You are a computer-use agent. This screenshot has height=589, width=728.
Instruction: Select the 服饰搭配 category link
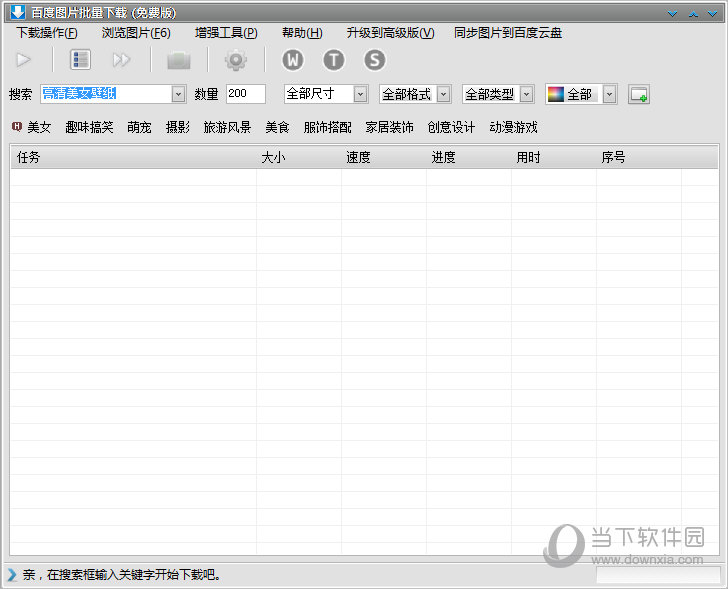coord(327,127)
